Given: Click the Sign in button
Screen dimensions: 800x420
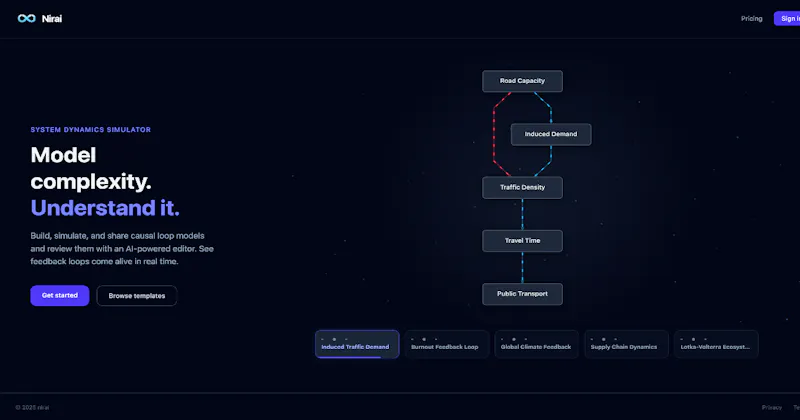Looking at the screenshot, I should pos(787,18).
